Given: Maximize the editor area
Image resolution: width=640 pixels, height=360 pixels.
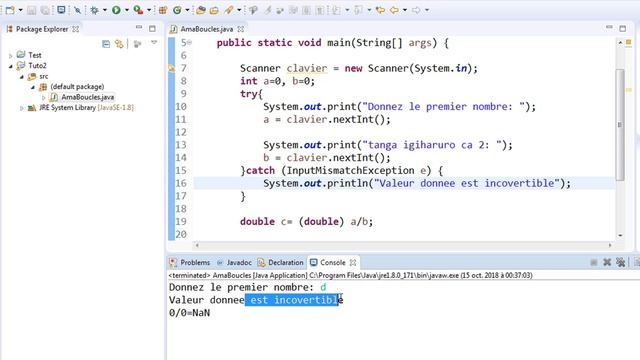Looking at the screenshot, I should click(622, 29).
